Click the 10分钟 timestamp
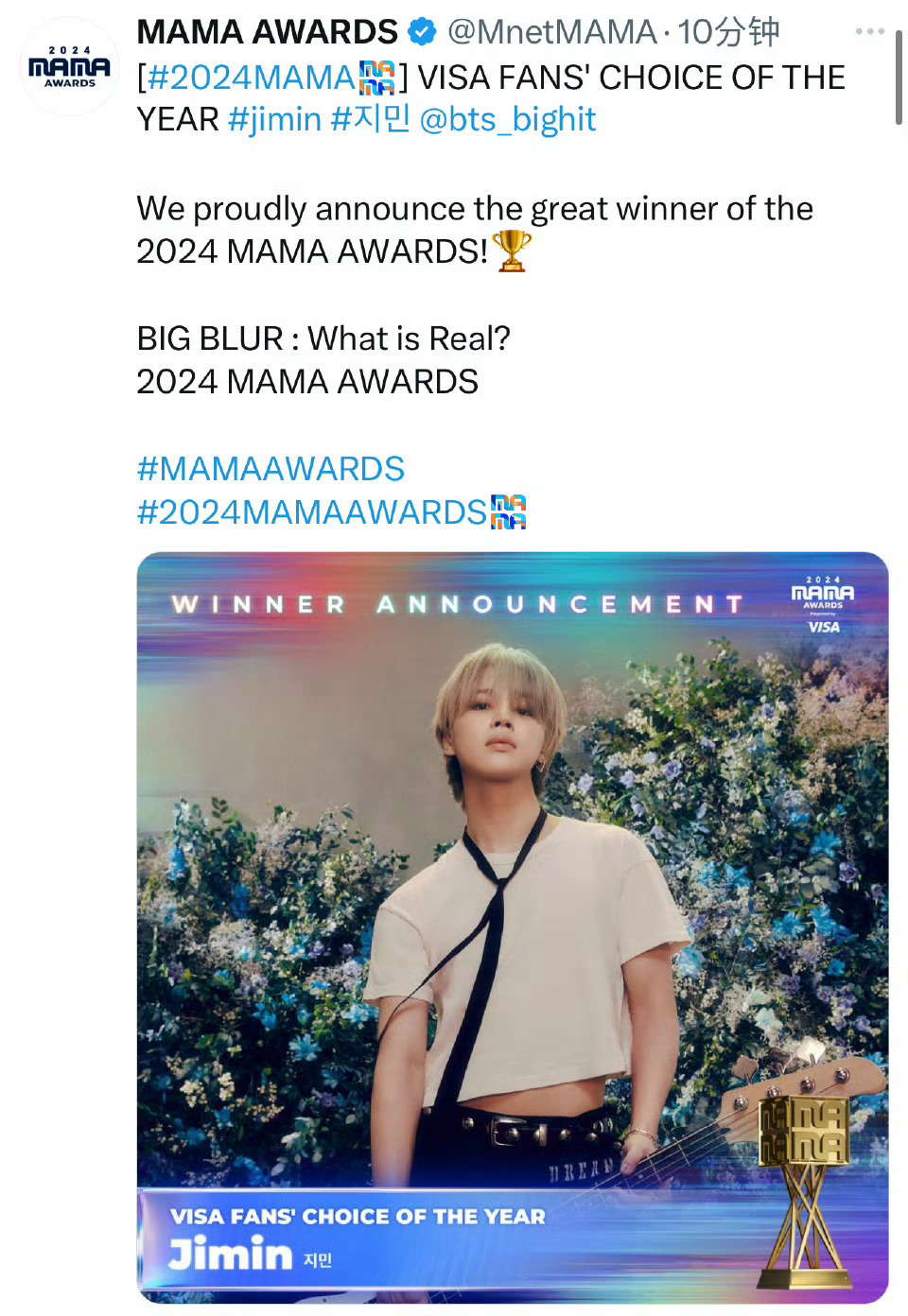 [728, 32]
